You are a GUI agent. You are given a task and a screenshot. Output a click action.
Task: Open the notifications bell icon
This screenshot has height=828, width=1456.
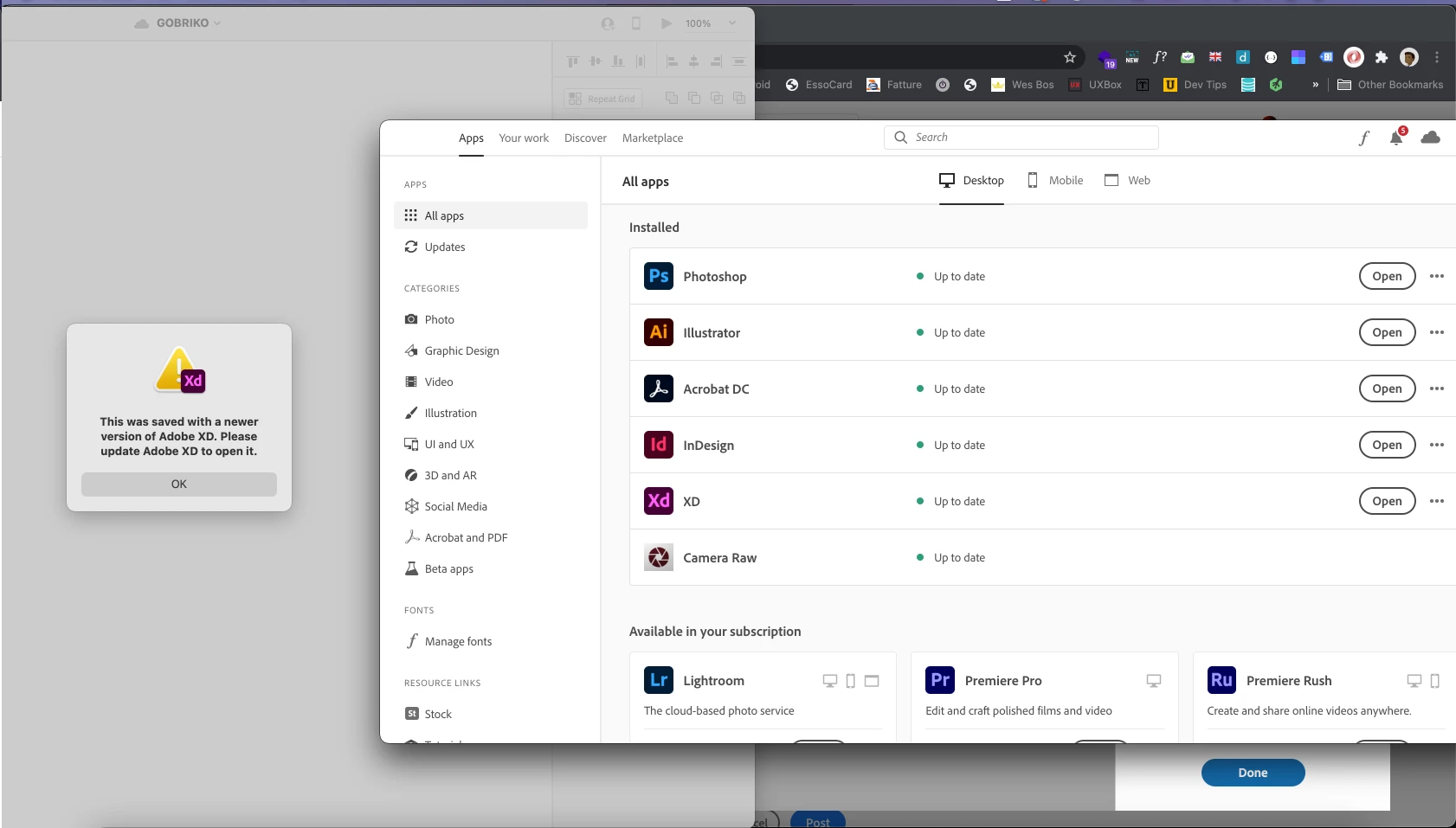(1396, 138)
